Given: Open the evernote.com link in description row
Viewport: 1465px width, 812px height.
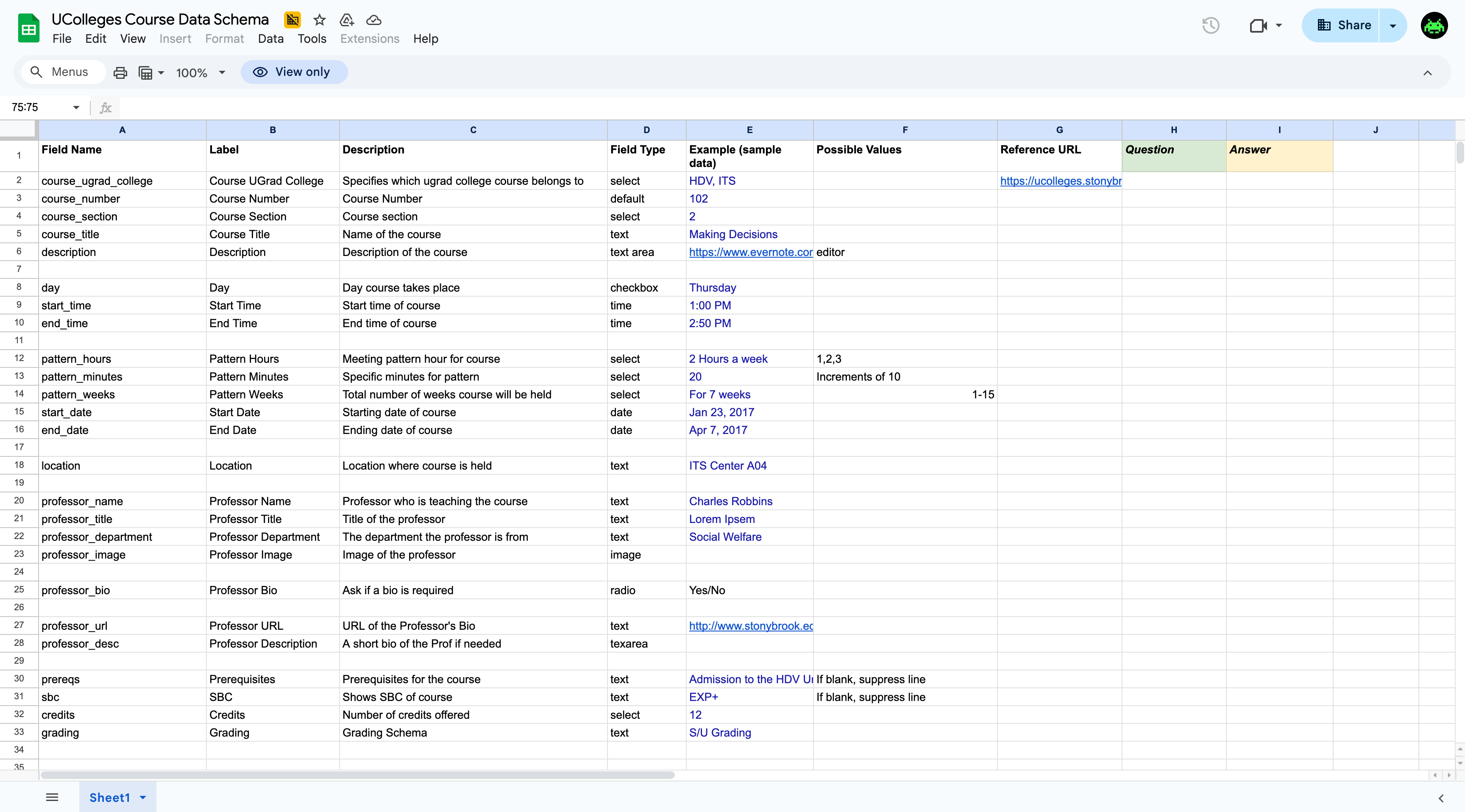Looking at the screenshot, I should pyautogui.click(x=751, y=252).
